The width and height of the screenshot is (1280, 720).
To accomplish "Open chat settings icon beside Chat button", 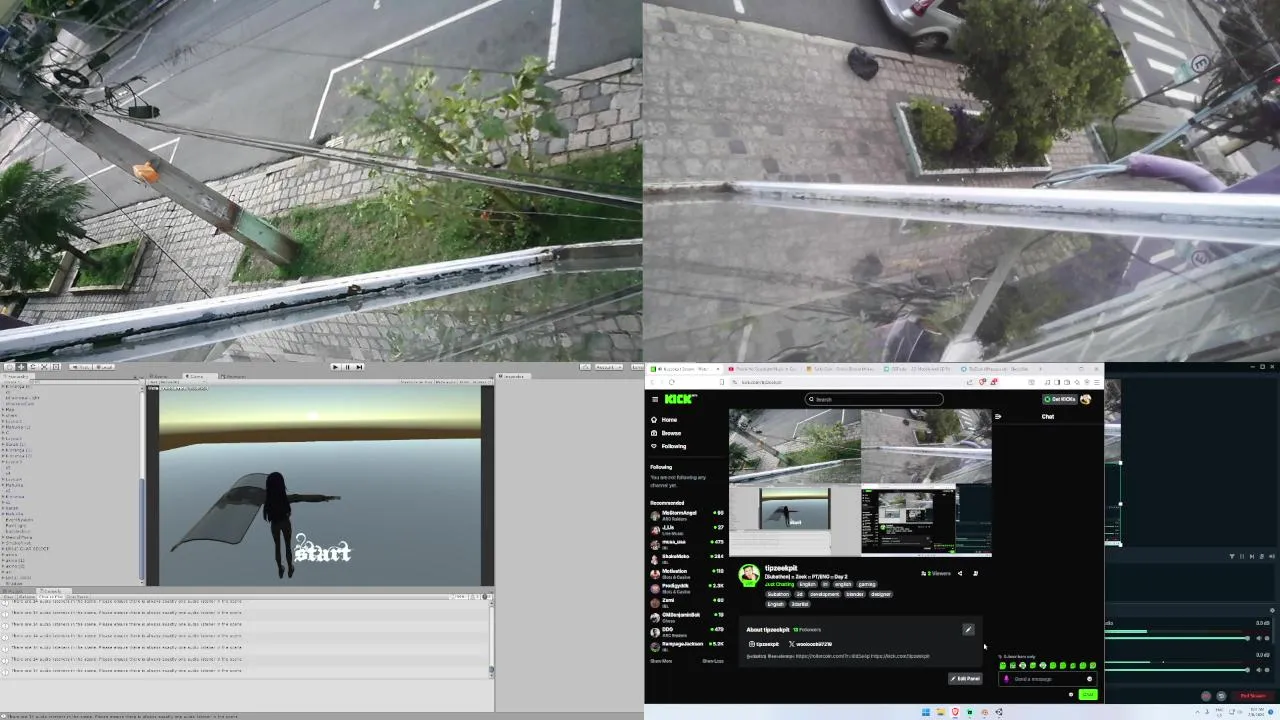I will (x=1071, y=694).
